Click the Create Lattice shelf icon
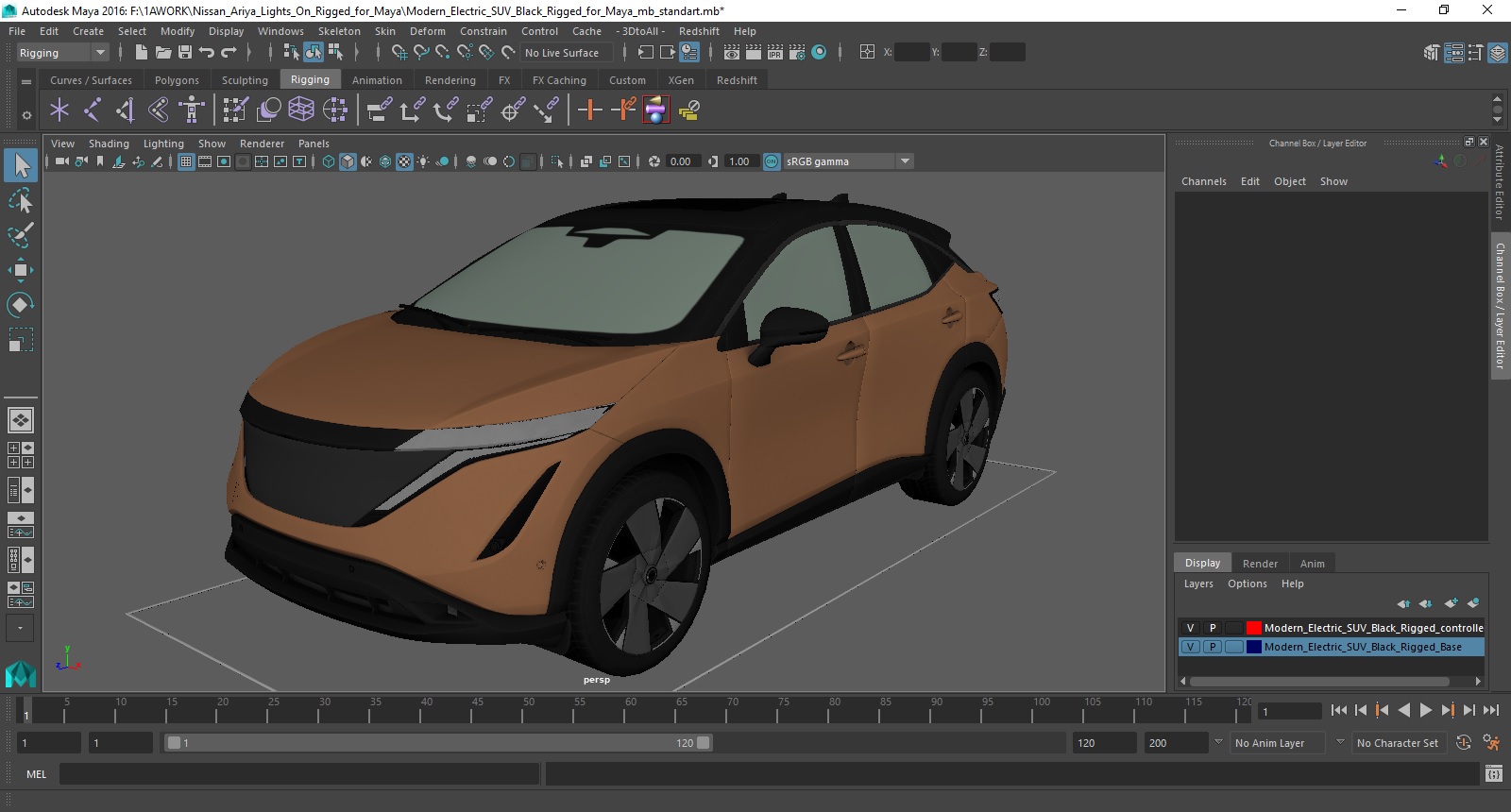 pos(301,110)
